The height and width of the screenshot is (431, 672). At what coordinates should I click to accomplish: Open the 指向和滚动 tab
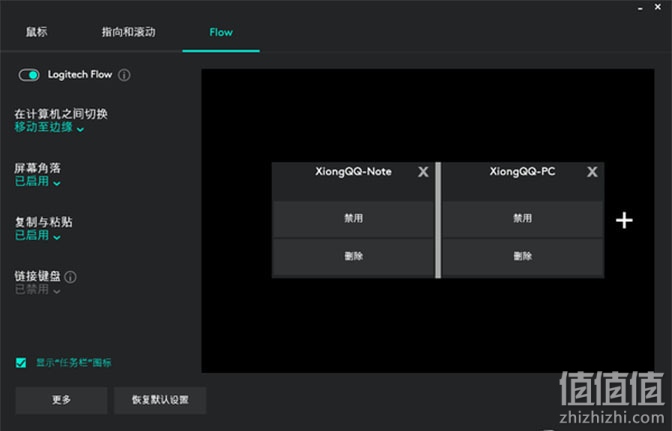[129, 32]
